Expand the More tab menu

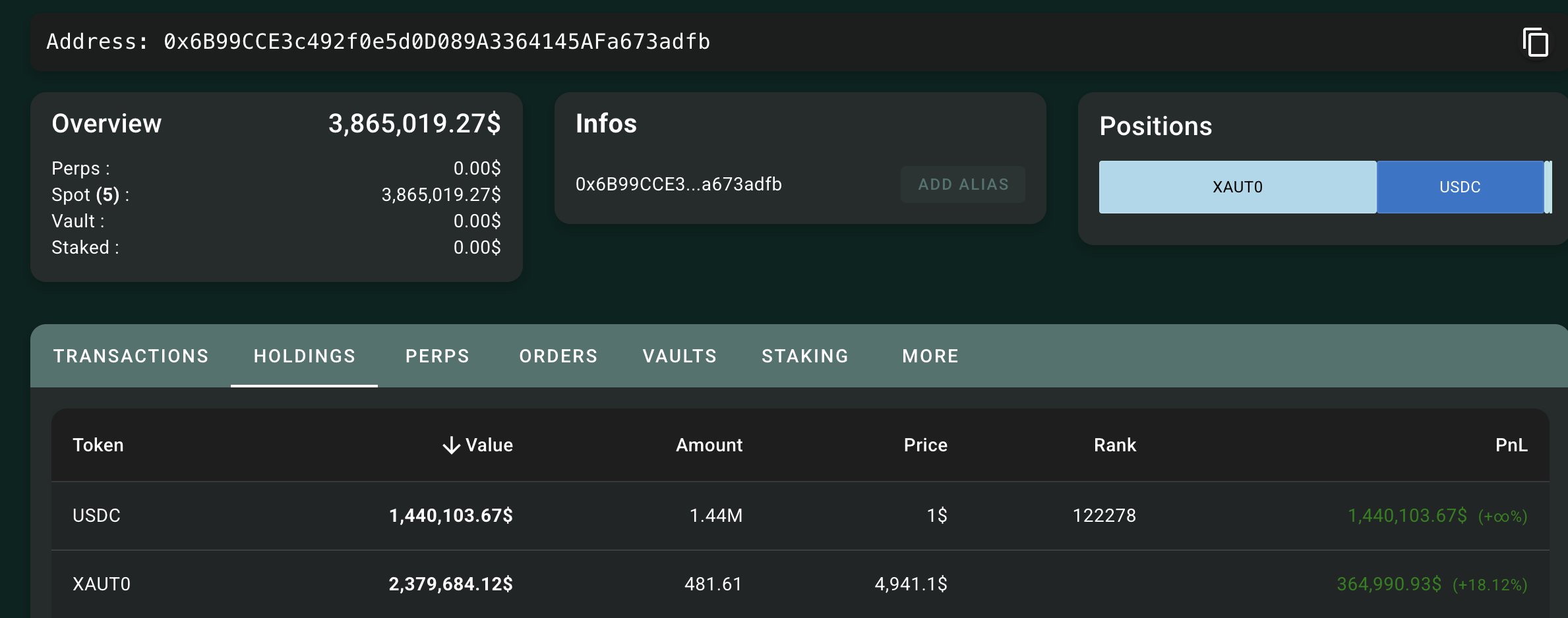[x=930, y=356]
